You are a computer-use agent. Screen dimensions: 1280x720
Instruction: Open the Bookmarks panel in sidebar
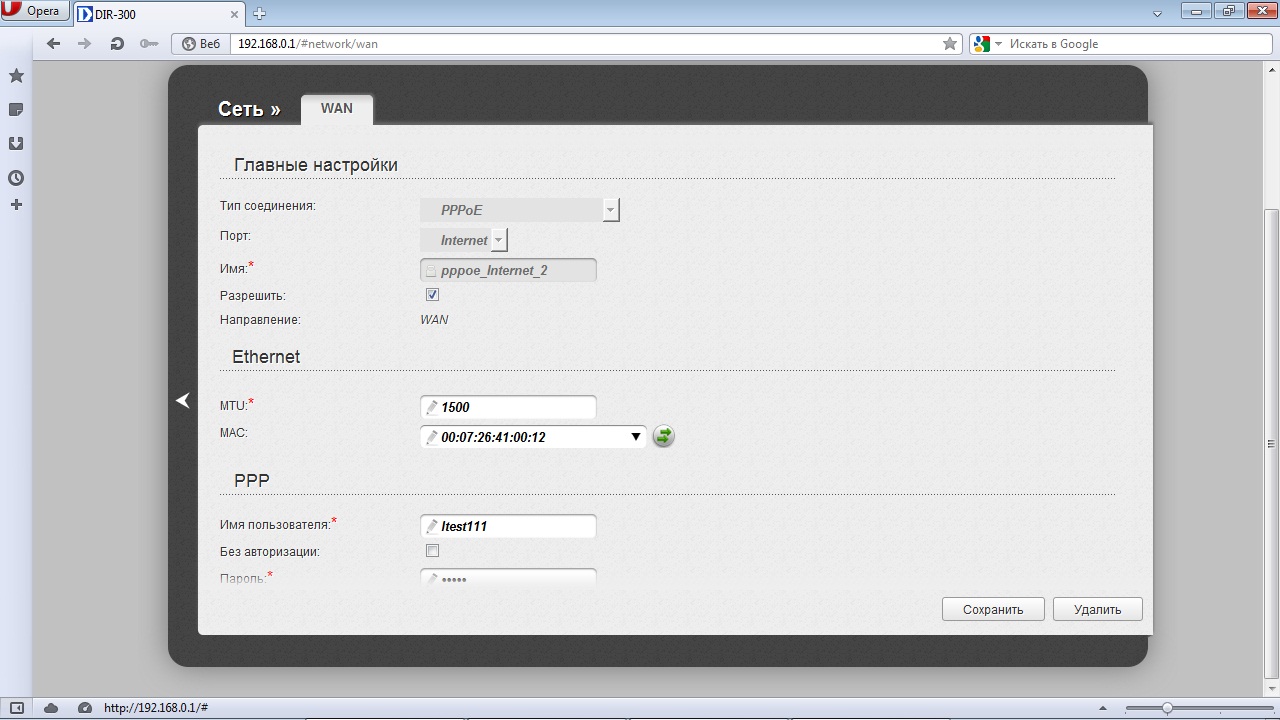[16, 76]
